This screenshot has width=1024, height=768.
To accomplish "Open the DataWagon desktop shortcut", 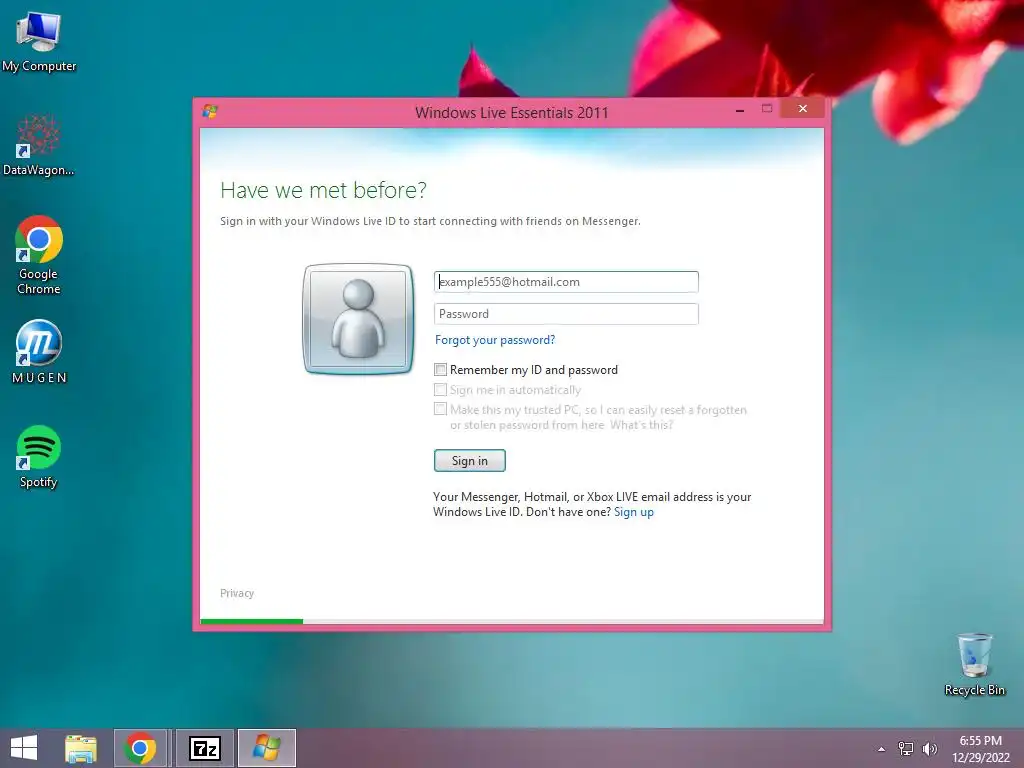I will tap(39, 145).
